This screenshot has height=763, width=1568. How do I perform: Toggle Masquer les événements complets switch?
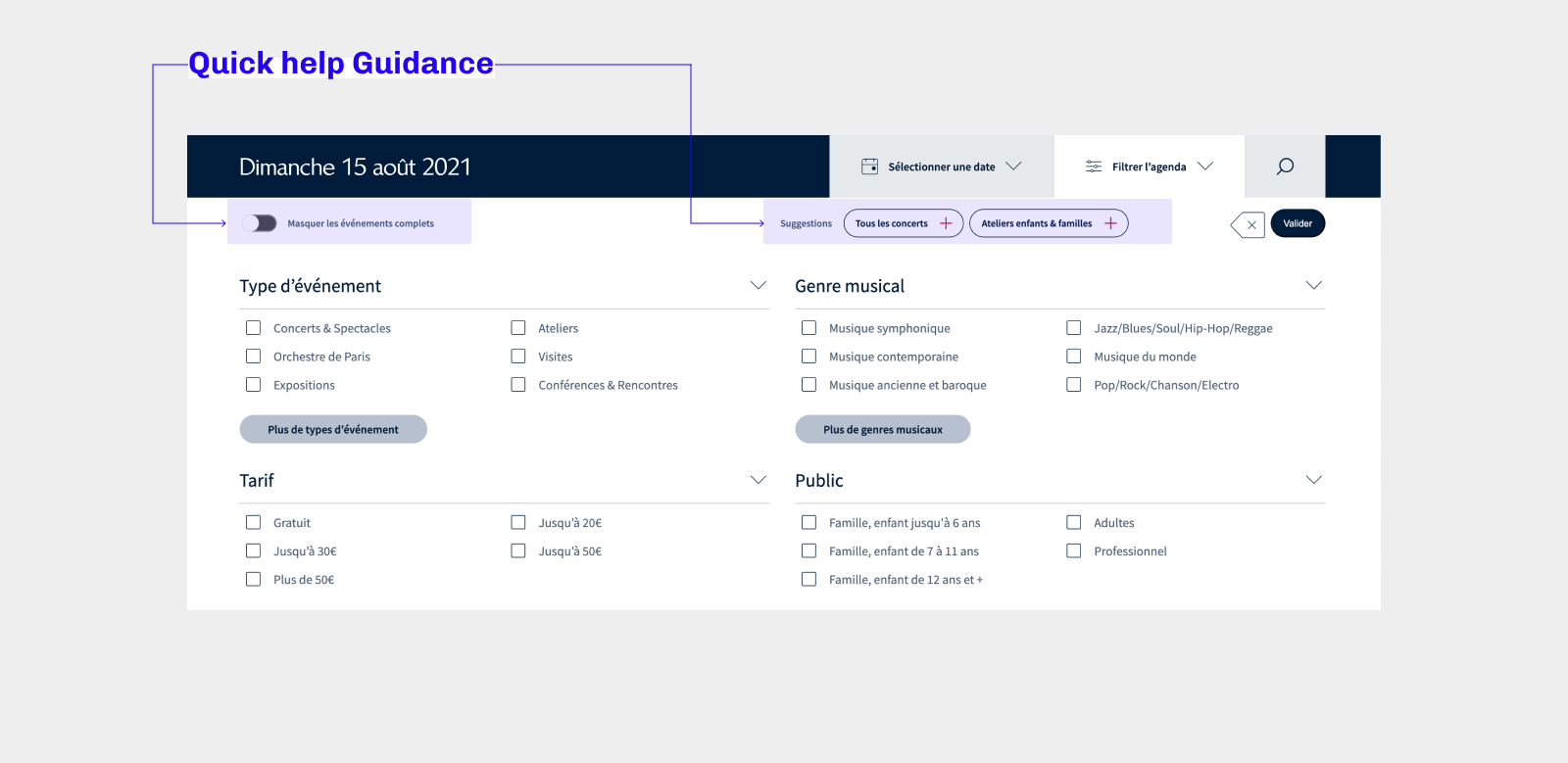pos(260,223)
